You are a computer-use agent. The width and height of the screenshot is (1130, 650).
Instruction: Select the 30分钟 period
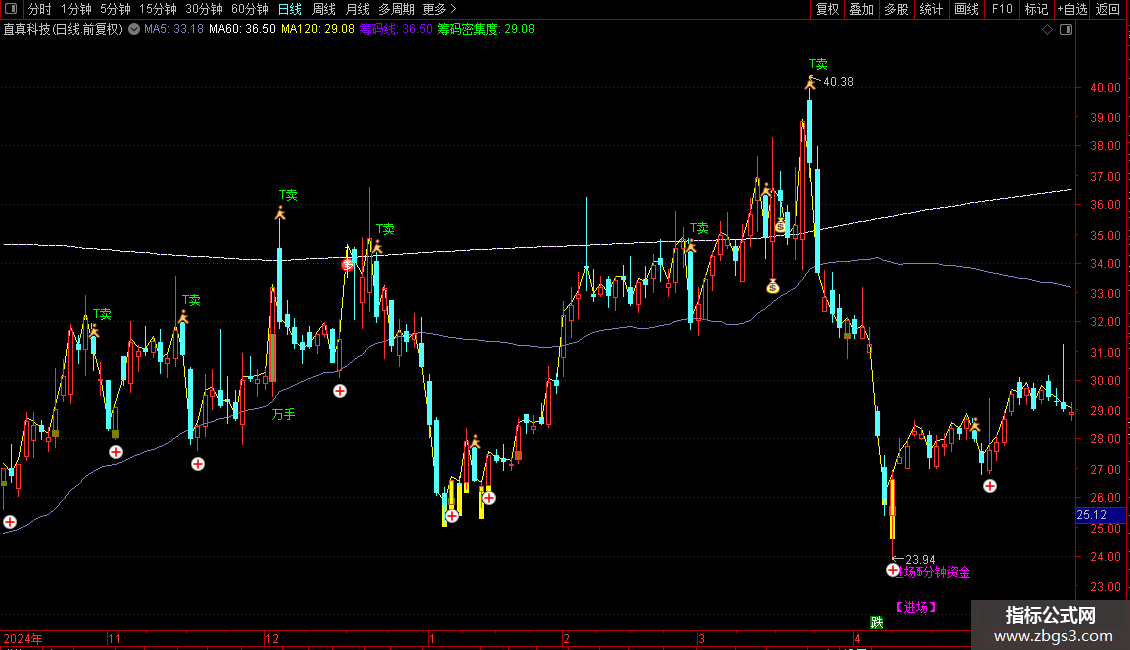coord(204,9)
